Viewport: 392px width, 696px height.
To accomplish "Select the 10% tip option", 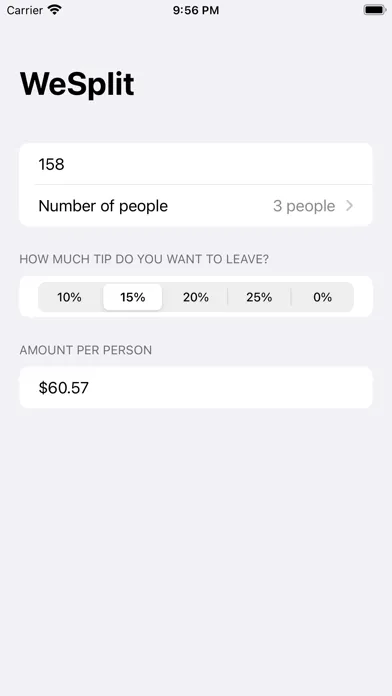I will [70, 297].
